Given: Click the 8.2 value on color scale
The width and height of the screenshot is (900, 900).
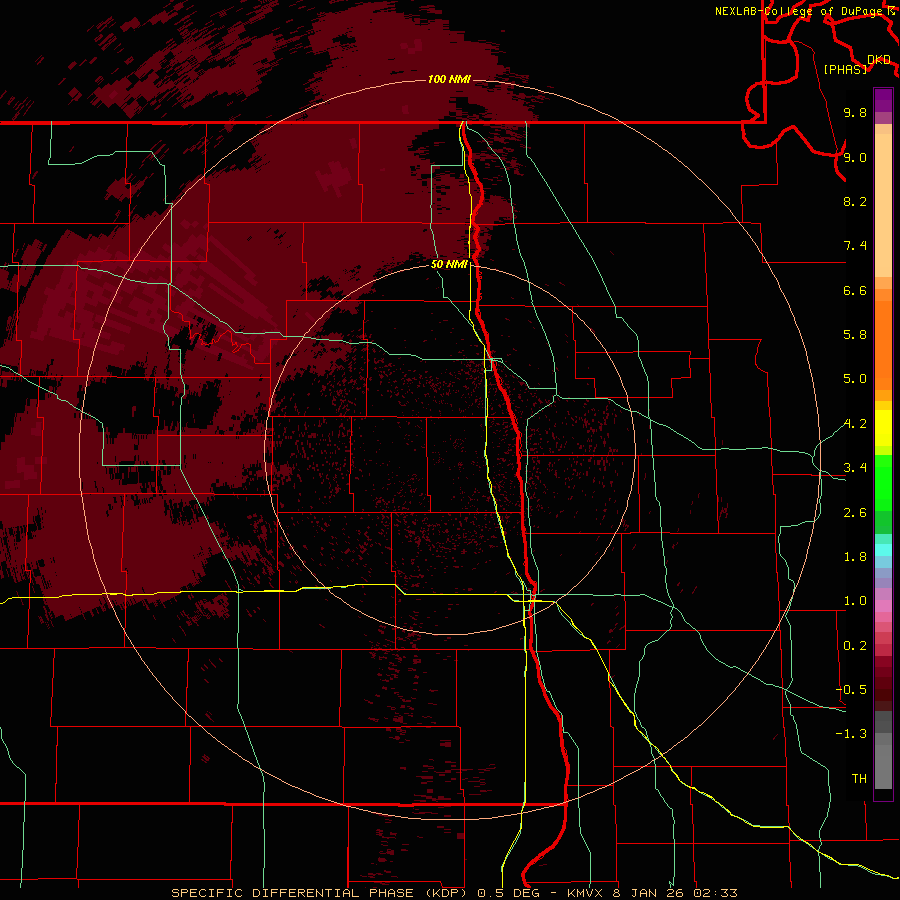Looking at the screenshot, I should [x=855, y=201].
